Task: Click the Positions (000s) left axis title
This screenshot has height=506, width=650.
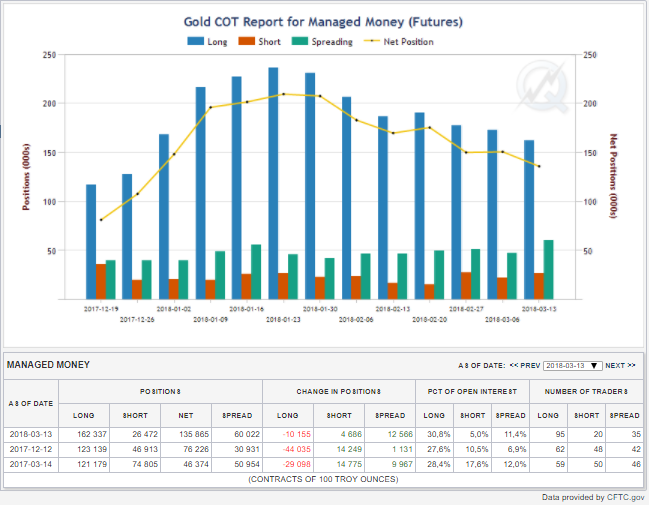Action: pyautogui.click(x=26, y=177)
